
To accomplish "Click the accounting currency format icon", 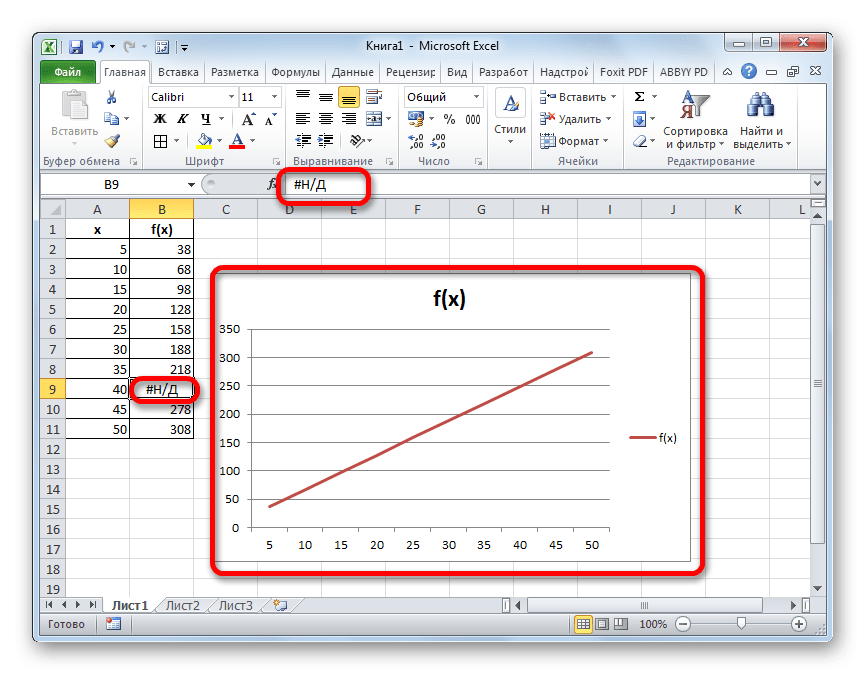I will [x=415, y=119].
